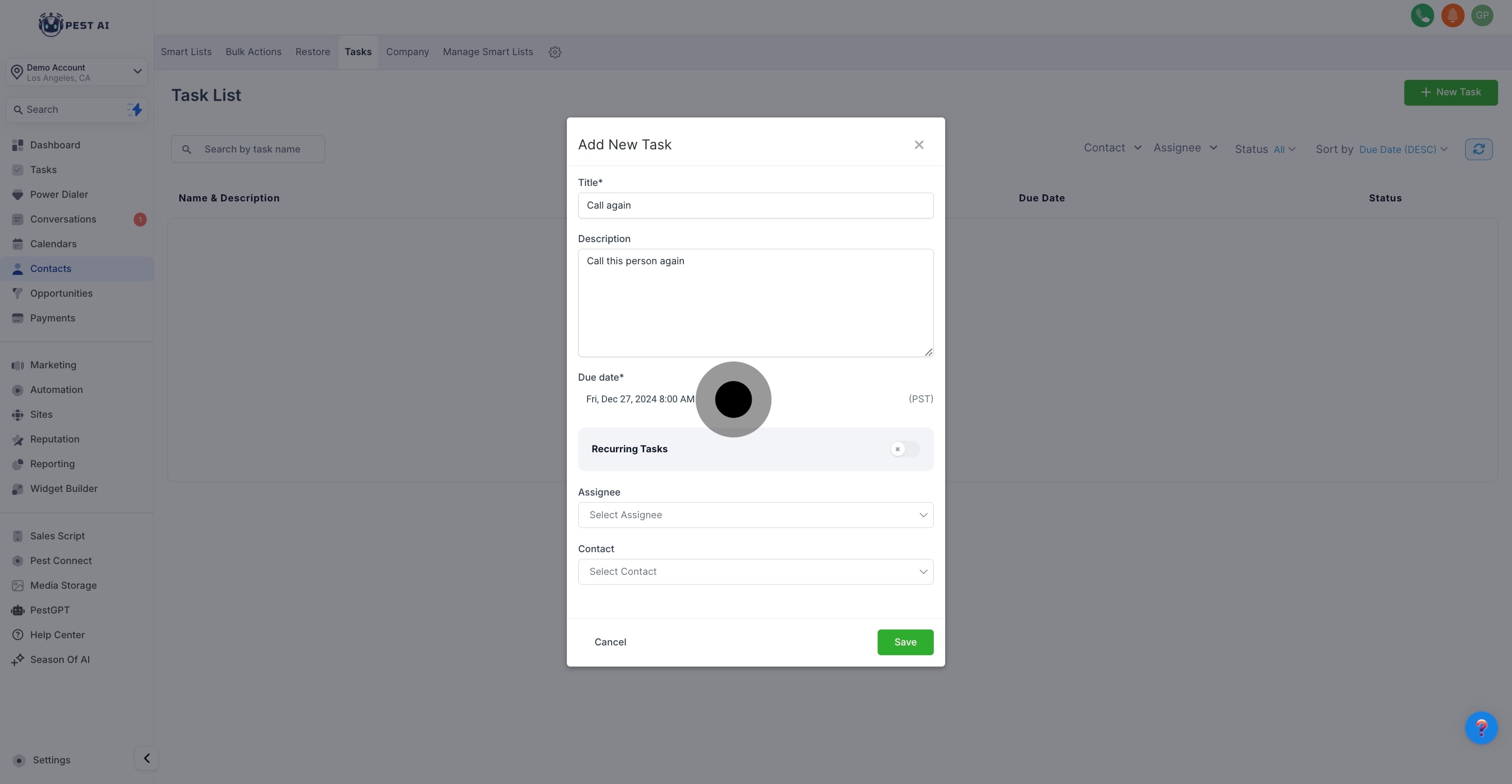Screen dimensions: 1512x784
Task: Click the lightning bolt quick-actions icon
Action: tap(135, 110)
